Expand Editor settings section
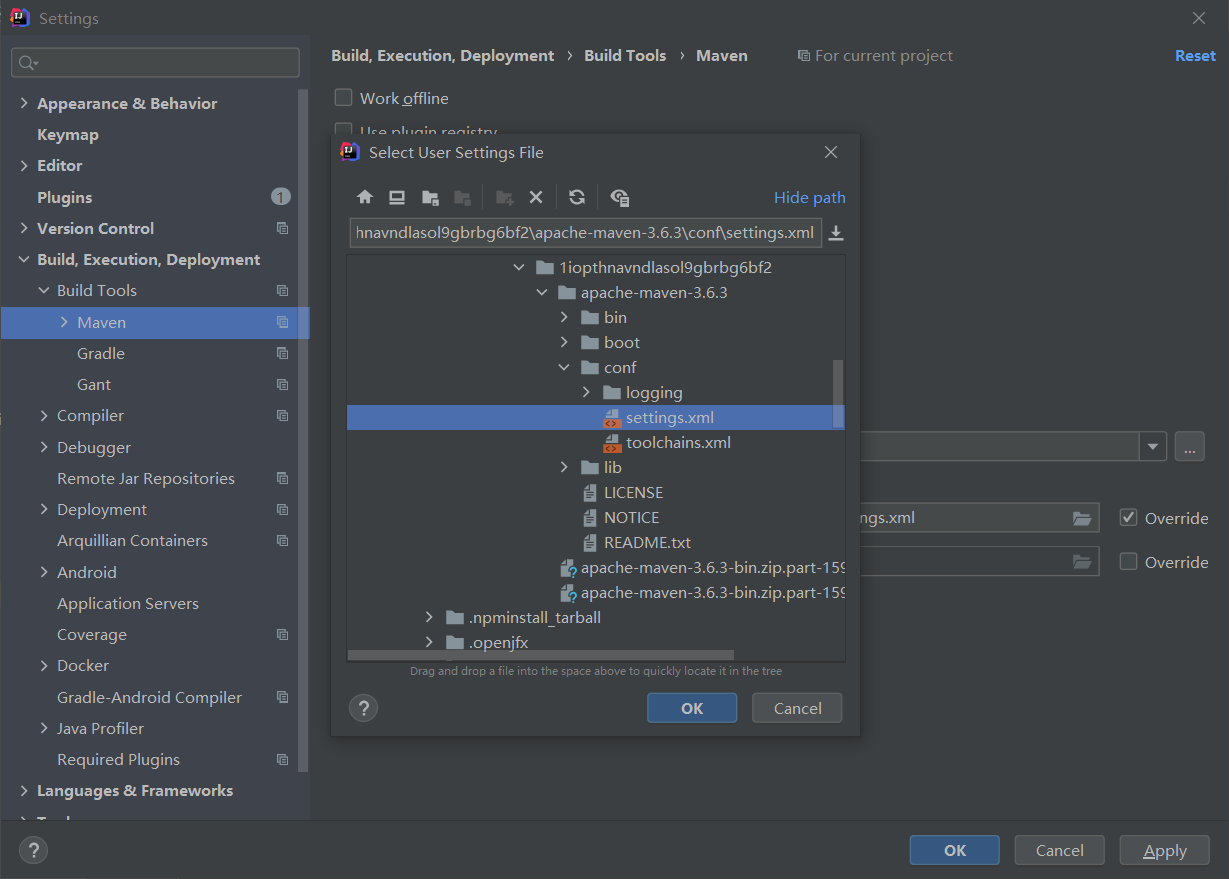This screenshot has height=879, width=1229. 24,165
